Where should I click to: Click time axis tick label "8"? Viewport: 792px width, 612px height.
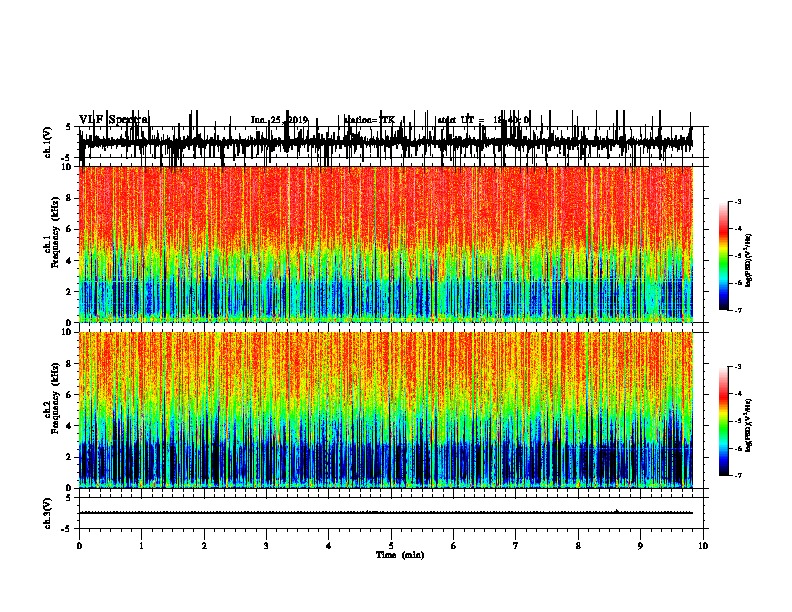578,546
